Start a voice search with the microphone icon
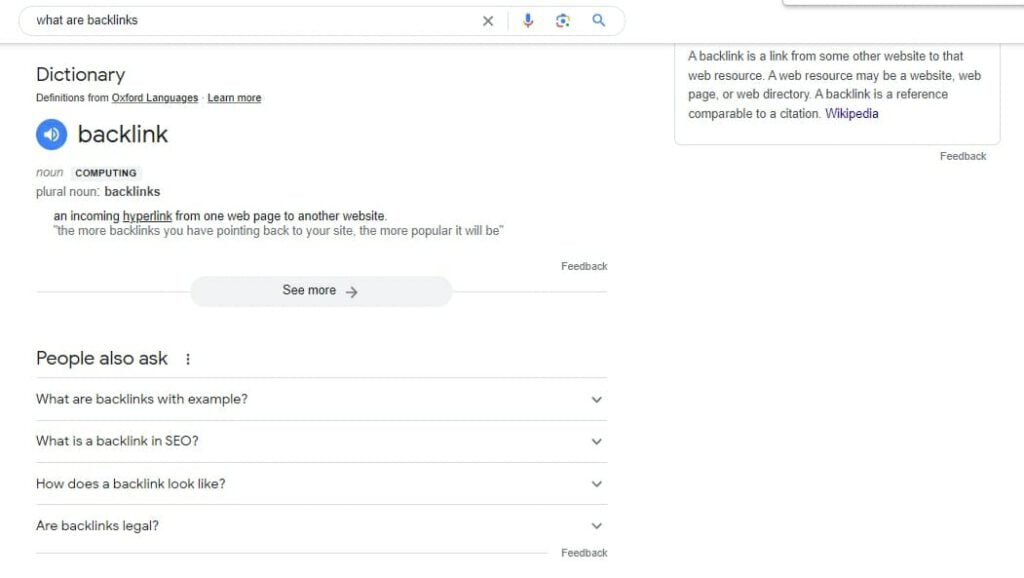This screenshot has height=578, width=1024. coord(528,20)
